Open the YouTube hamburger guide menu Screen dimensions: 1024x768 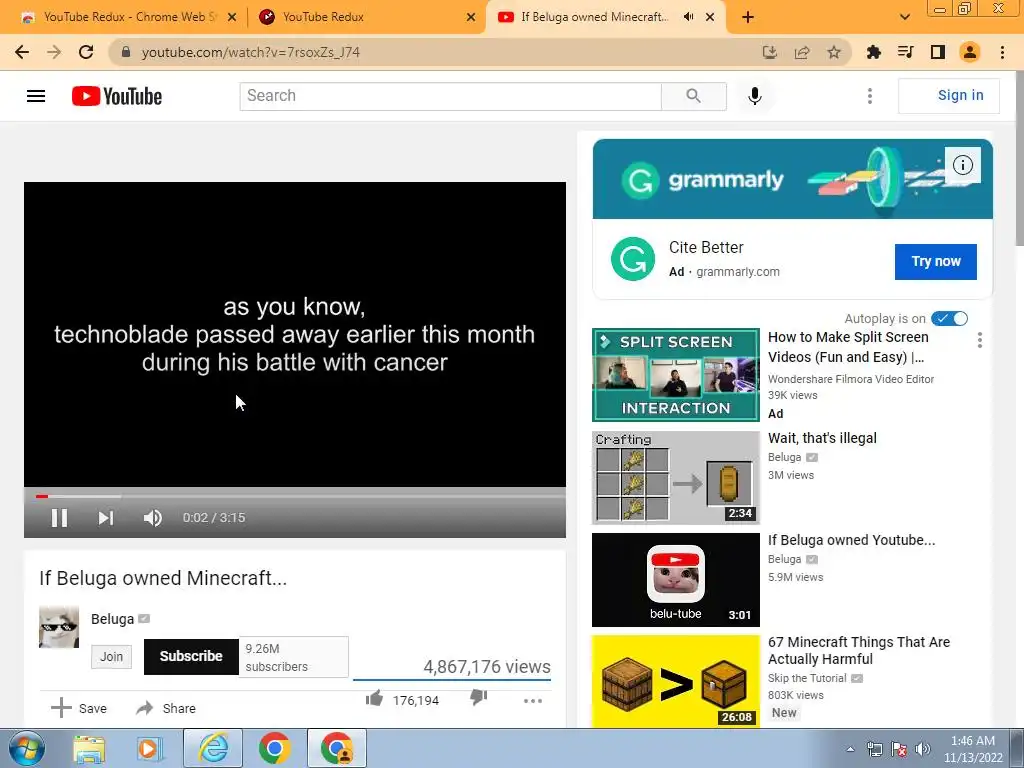click(x=36, y=96)
